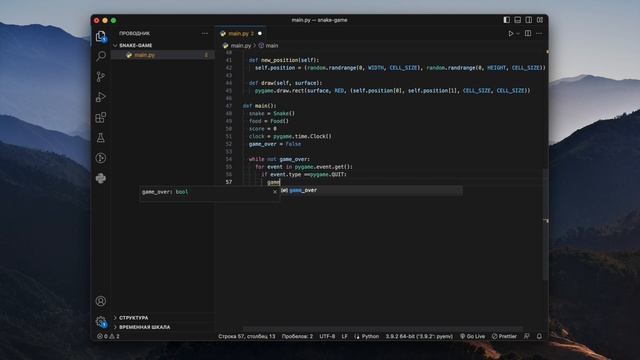Viewport: 640px width, 360px height.
Task: Open Customize Layout icon
Action: tap(540, 20)
